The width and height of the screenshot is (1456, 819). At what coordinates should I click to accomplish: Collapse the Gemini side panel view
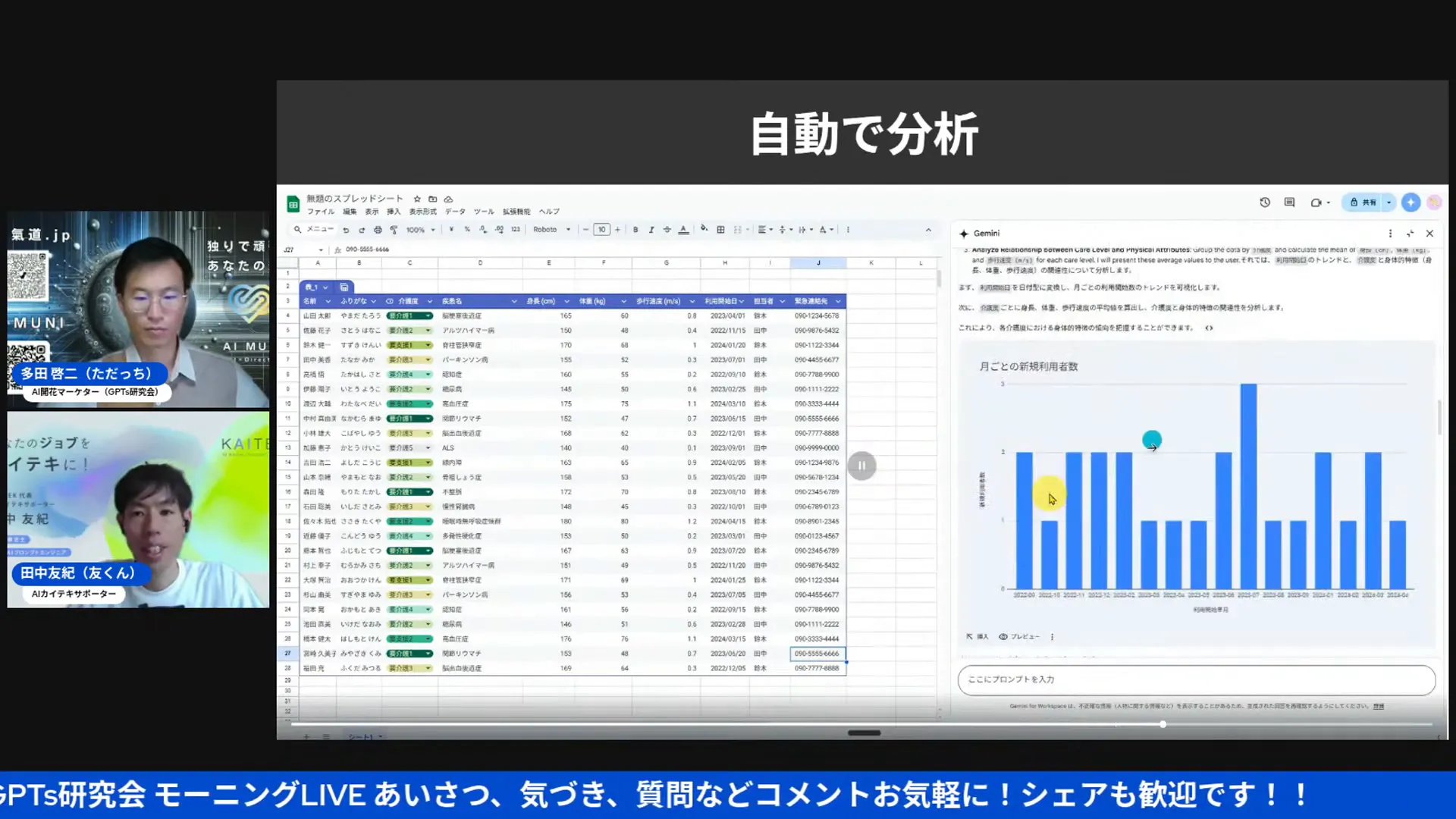point(1410,234)
